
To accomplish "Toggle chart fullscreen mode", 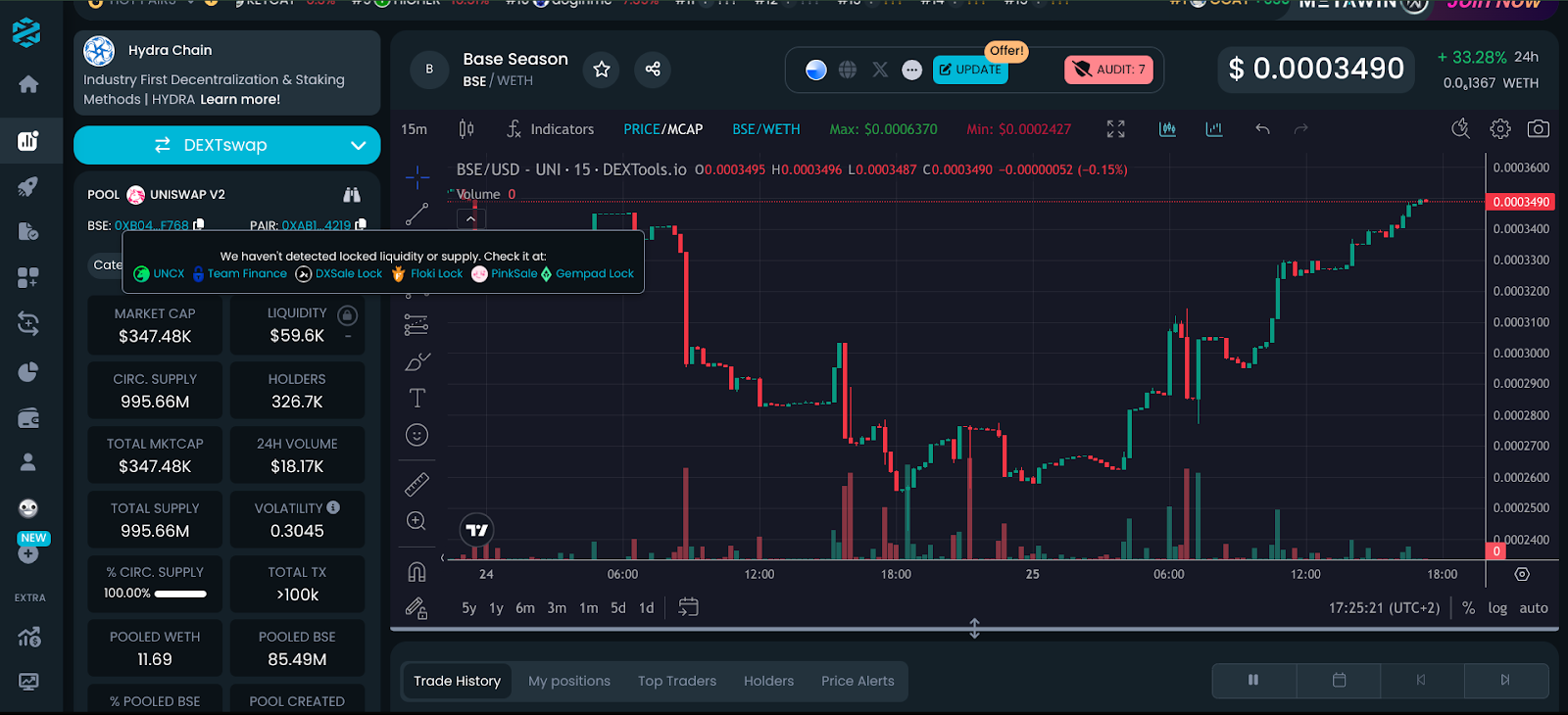I will click(x=1115, y=128).
